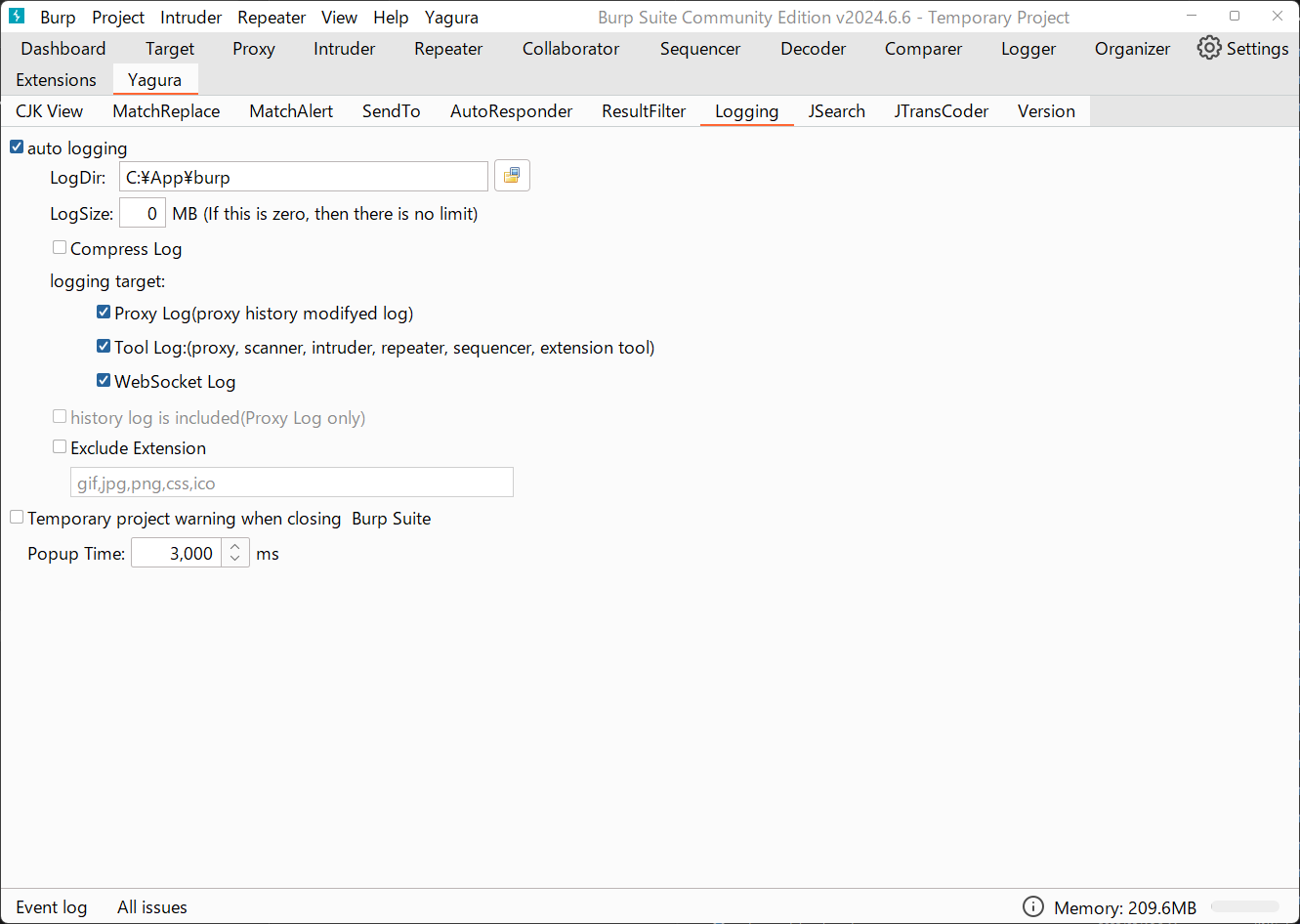
Task: Enable Temporary project warning checkbox
Action: [x=17, y=517]
